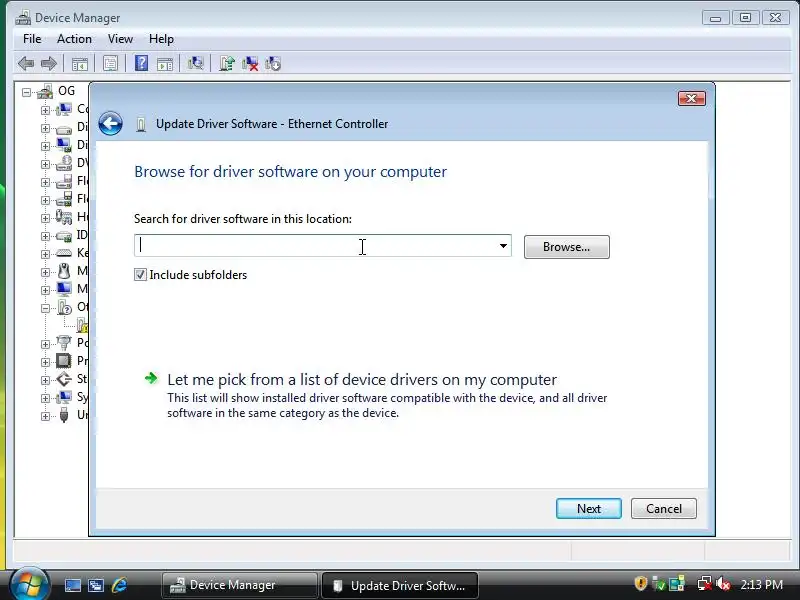Click the USB plug category icon in tree

coord(64,415)
